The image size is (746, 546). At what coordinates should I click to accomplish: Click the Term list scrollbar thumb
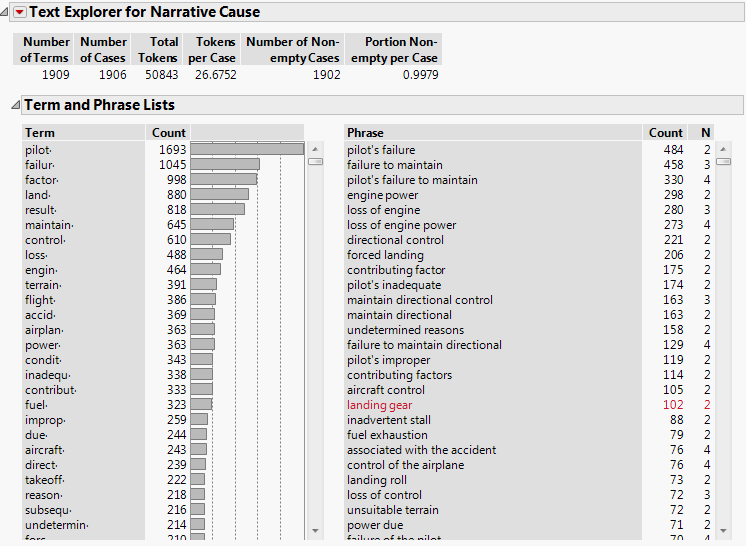coord(315,160)
